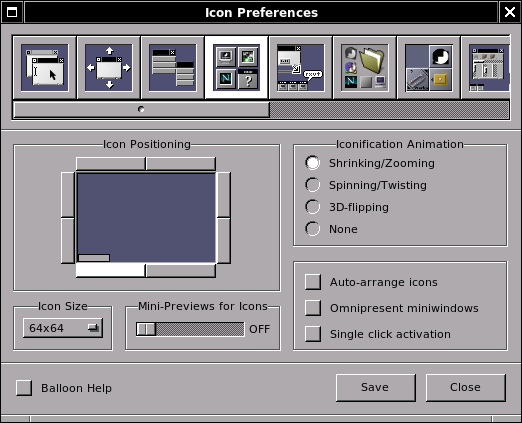The height and width of the screenshot is (423, 522).
Task: Position icons along top edge starting right
Action: [x=181, y=164]
